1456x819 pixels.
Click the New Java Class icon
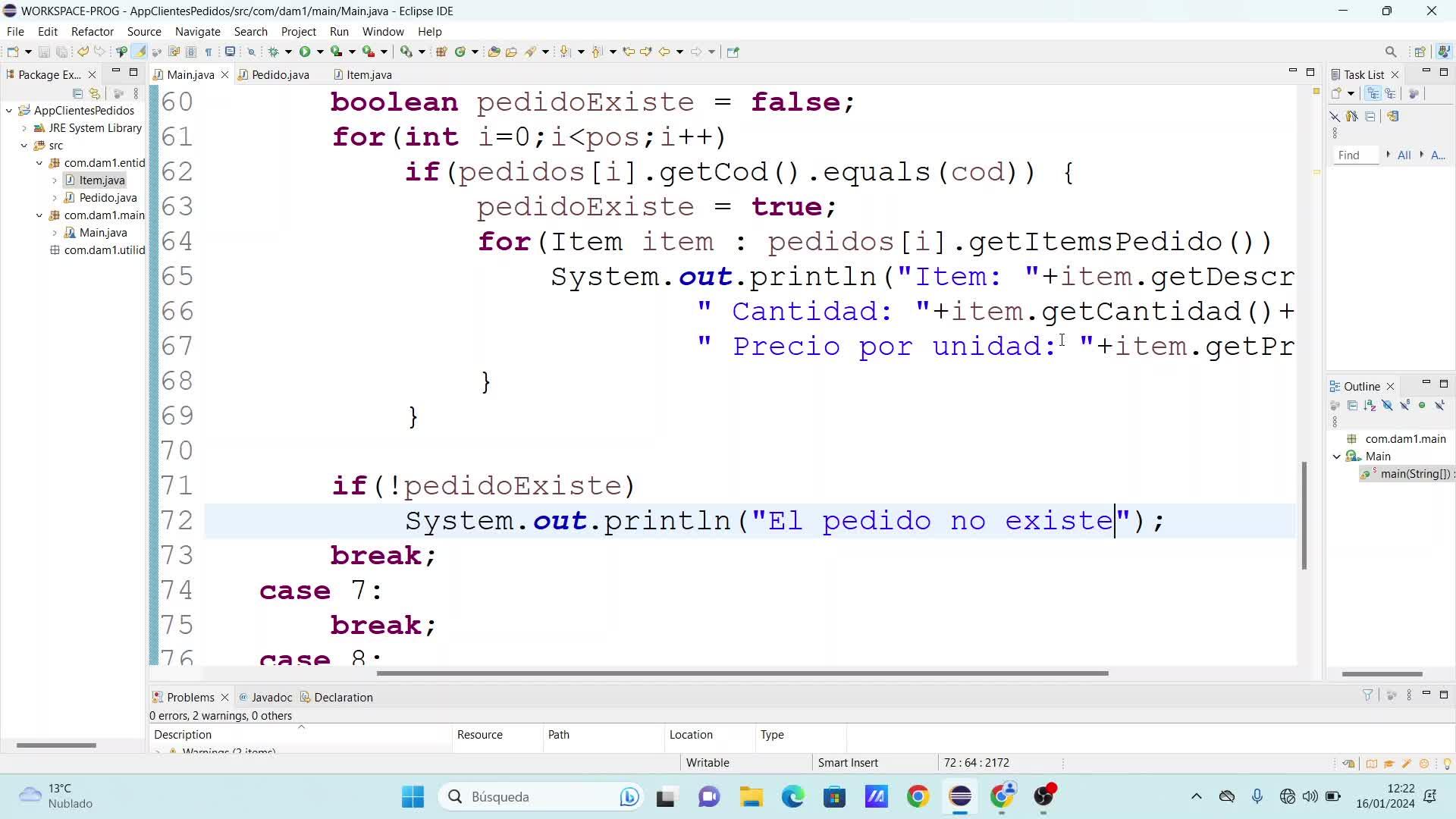(x=460, y=52)
